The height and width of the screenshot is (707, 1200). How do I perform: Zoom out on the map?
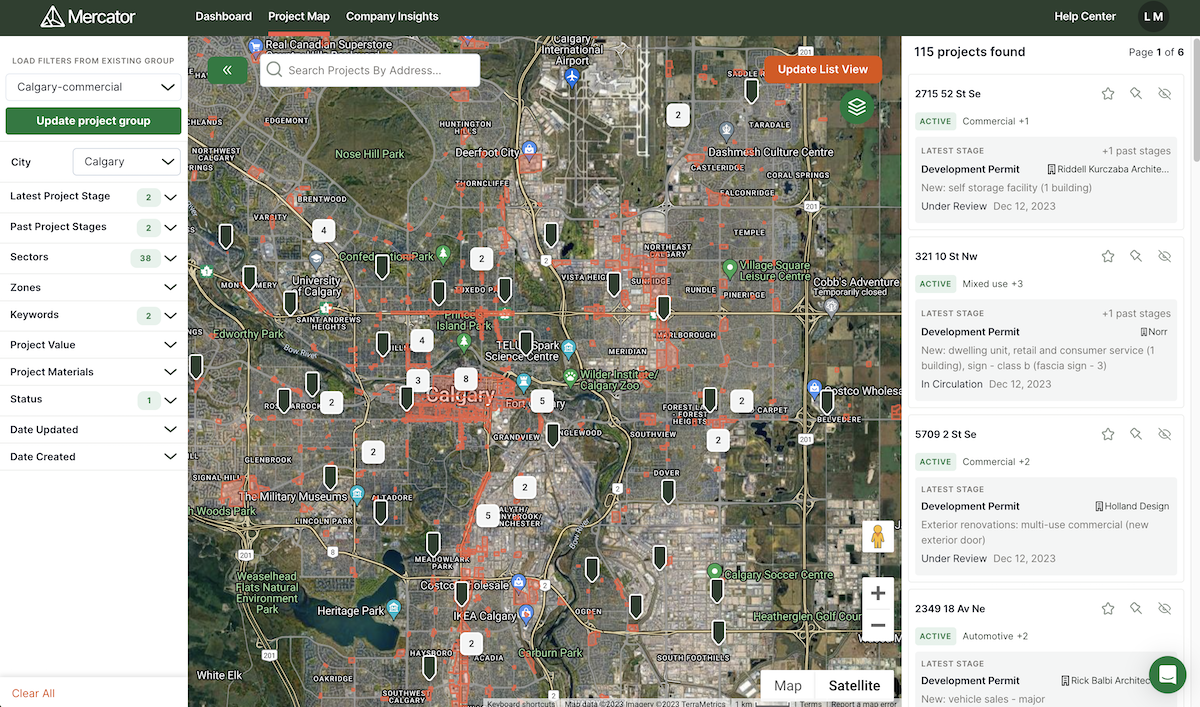[878, 626]
